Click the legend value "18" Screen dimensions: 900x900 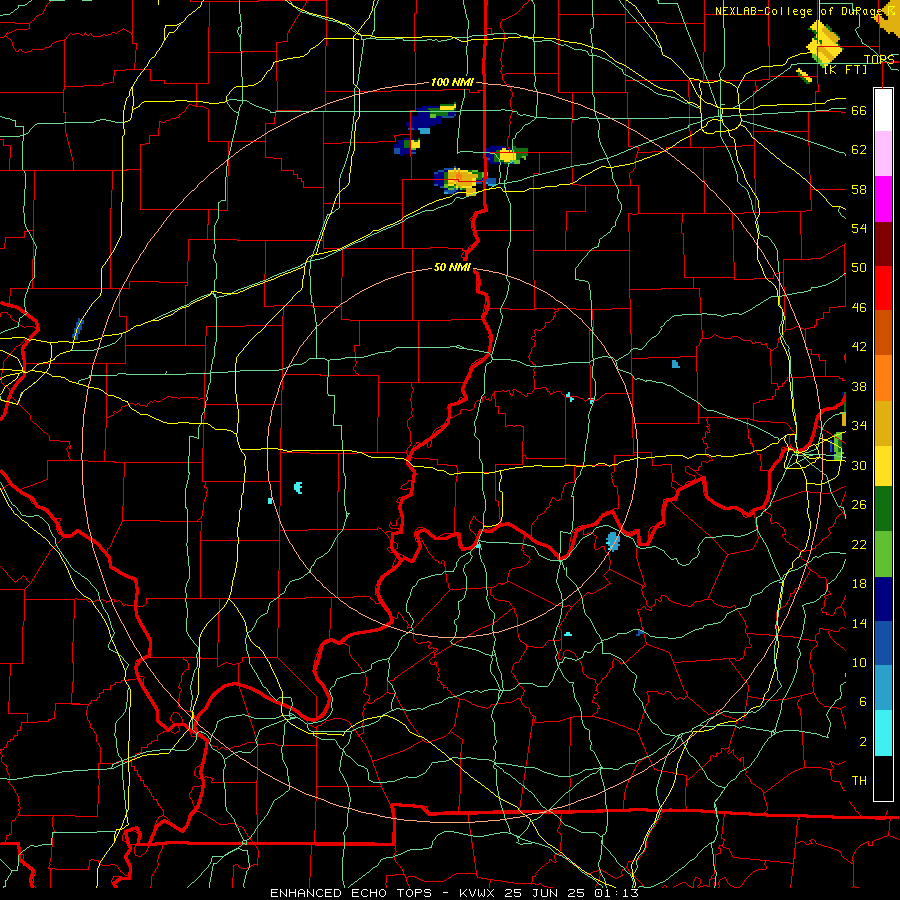click(x=859, y=584)
